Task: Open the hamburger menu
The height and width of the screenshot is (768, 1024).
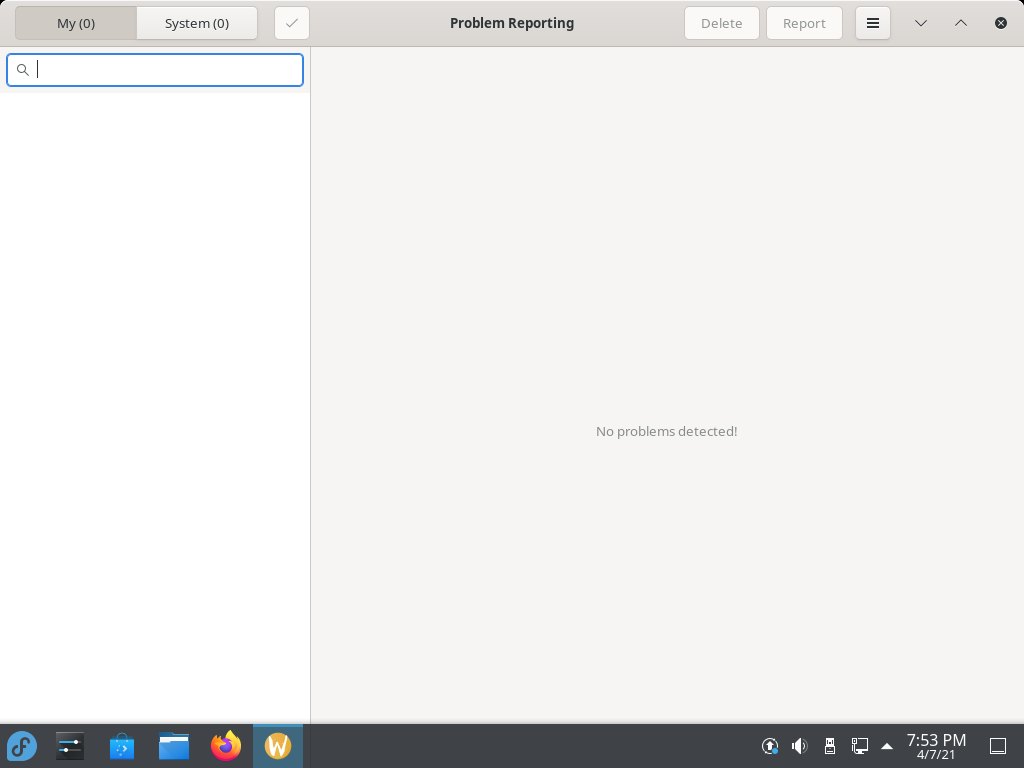Action: coord(872,24)
